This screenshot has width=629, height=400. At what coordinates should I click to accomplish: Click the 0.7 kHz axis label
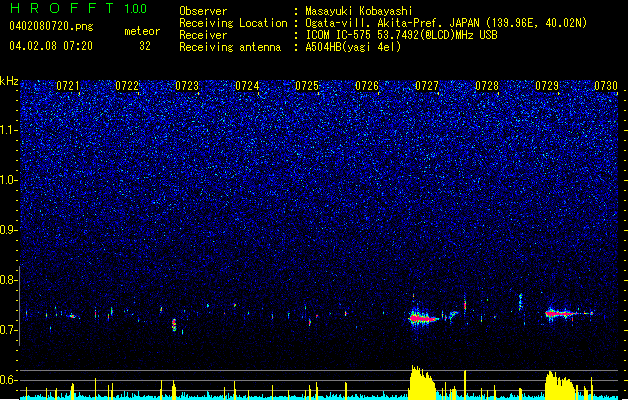(8, 330)
